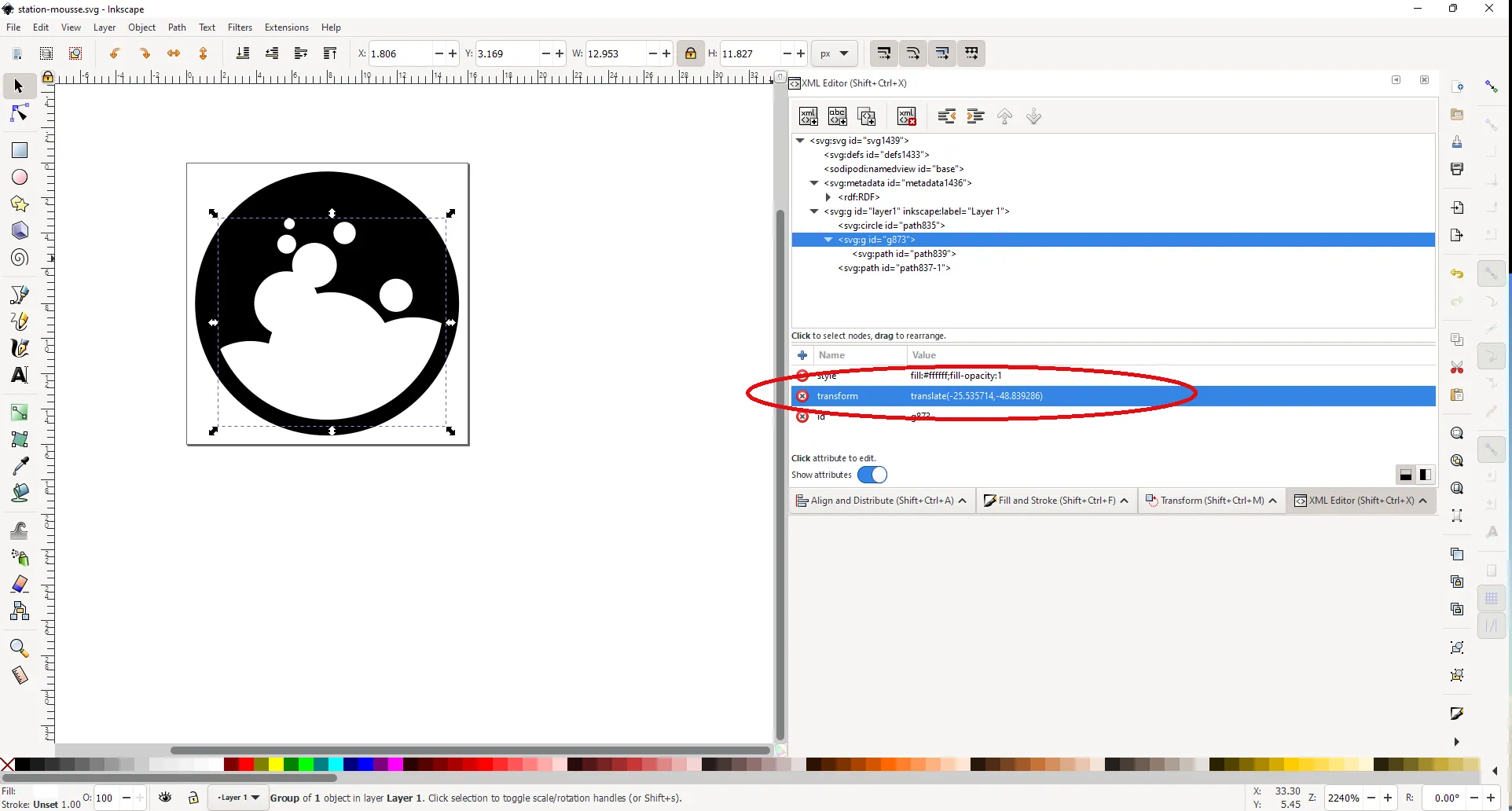Click the yellow color swatch in palette
Screen dimensions: 1512x811
[x=276, y=764]
